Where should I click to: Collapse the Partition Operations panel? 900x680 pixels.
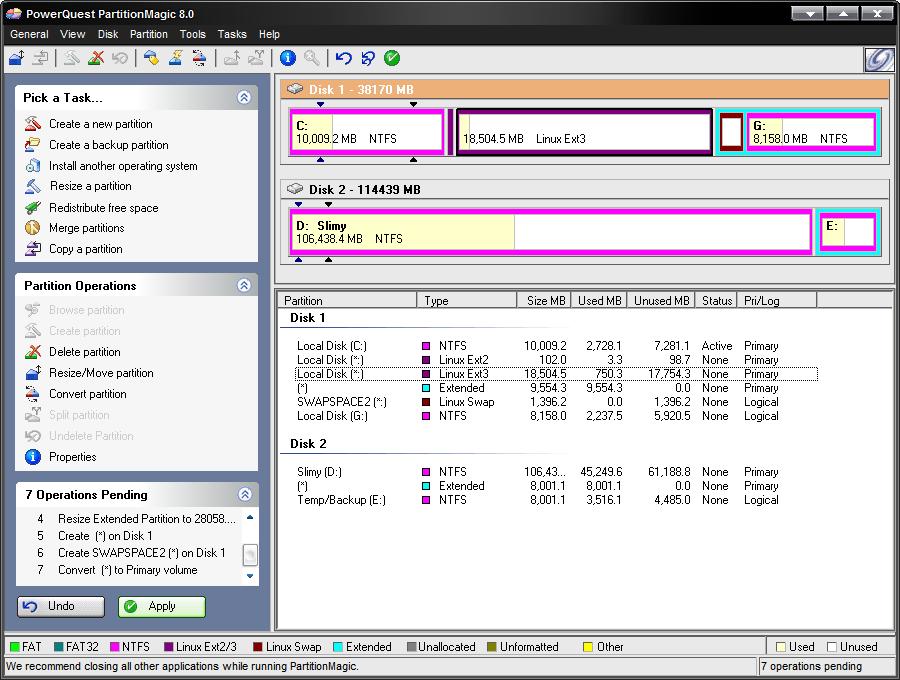pyautogui.click(x=244, y=286)
